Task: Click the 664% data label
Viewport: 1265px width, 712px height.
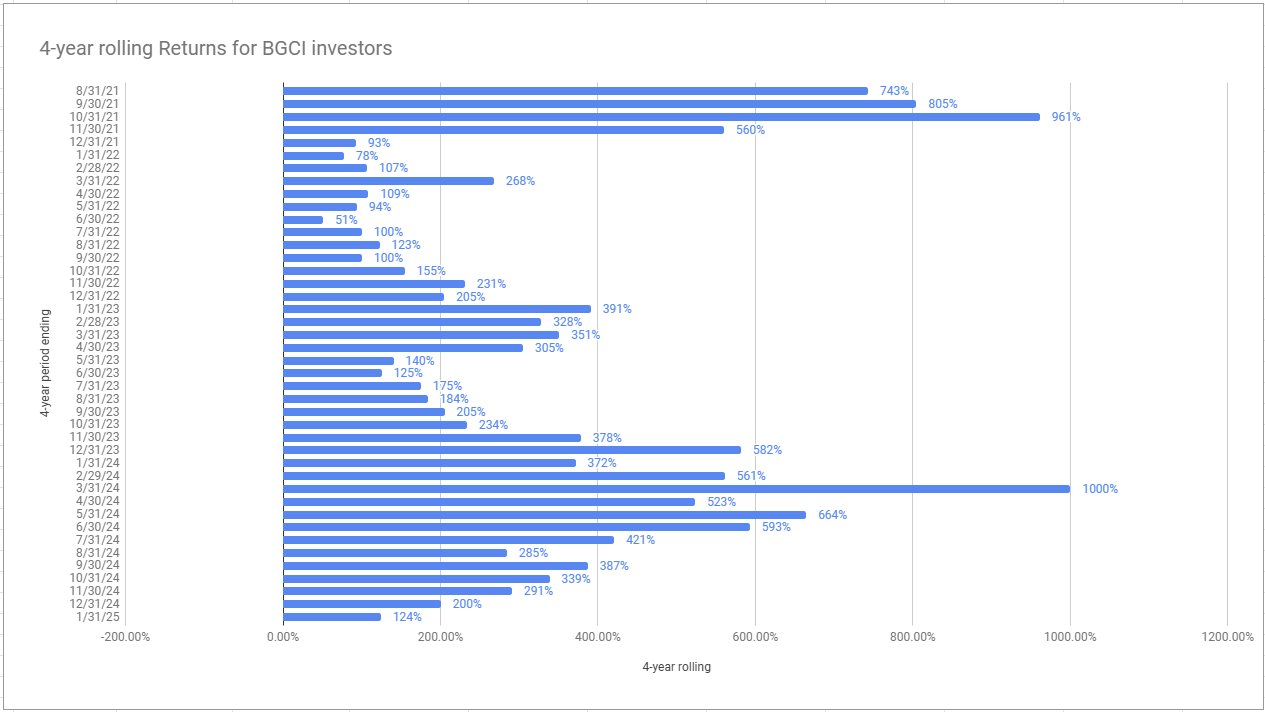Action: click(x=832, y=515)
